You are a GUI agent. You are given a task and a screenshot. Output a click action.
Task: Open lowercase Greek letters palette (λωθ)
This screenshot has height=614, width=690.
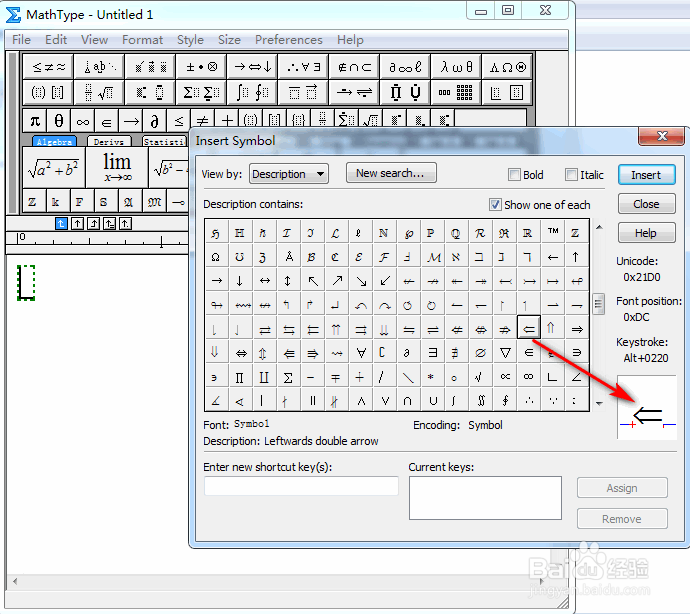click(457, 67)
